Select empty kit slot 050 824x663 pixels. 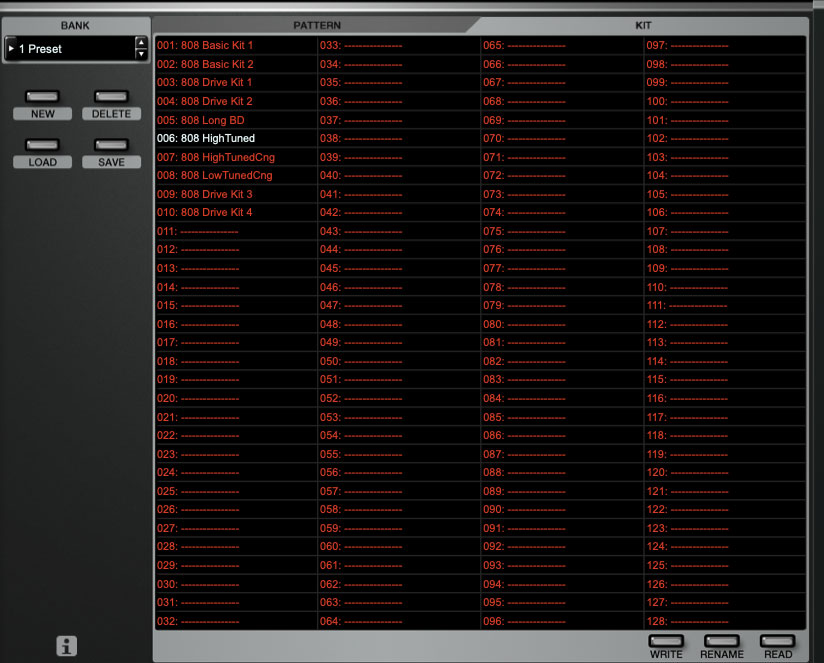coord(399,361)
